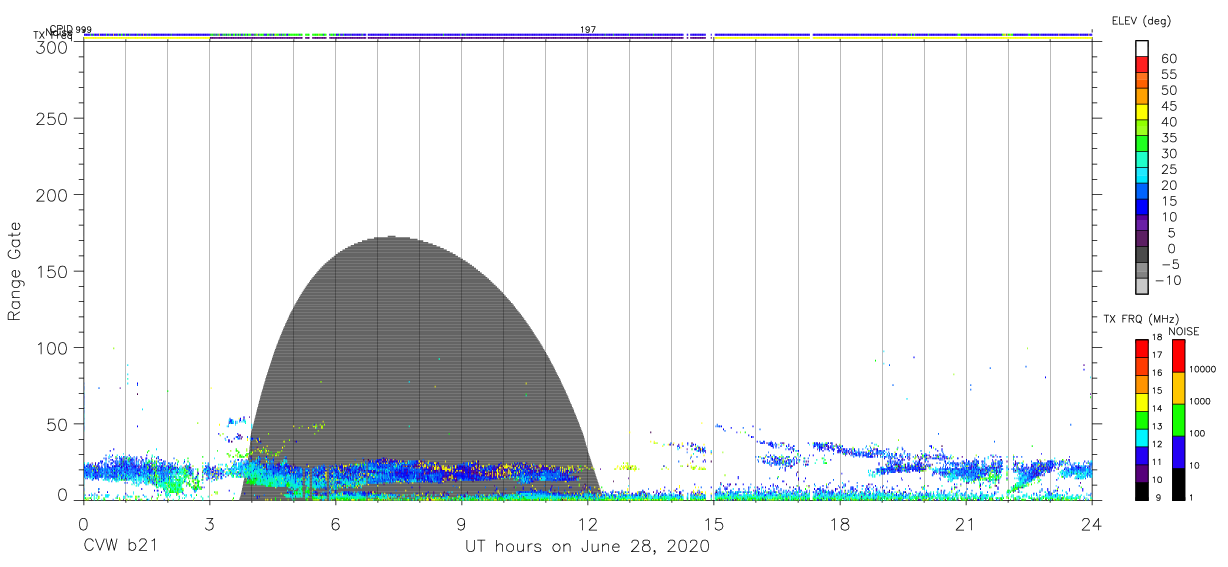Click the x-axis tick label '9'
The image size is (1228, 567).
point(461,523)
